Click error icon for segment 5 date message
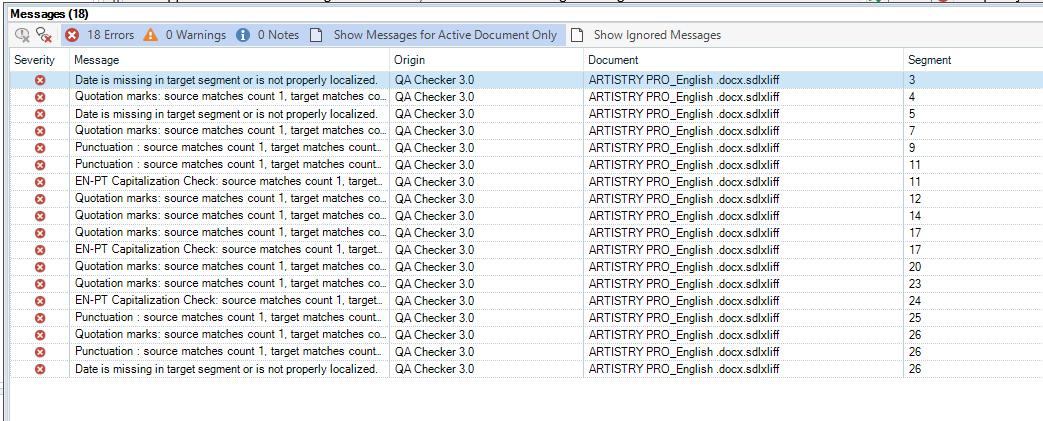The height and width of the screenshot is (421, 1043). (x=40, y=113)
